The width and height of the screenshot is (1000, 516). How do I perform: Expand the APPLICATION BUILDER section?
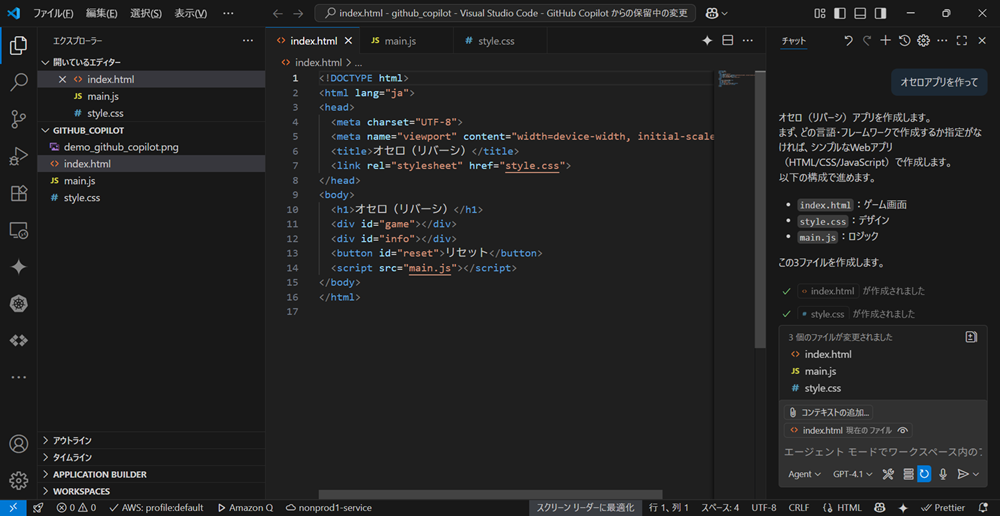click(x=151, y=475)
